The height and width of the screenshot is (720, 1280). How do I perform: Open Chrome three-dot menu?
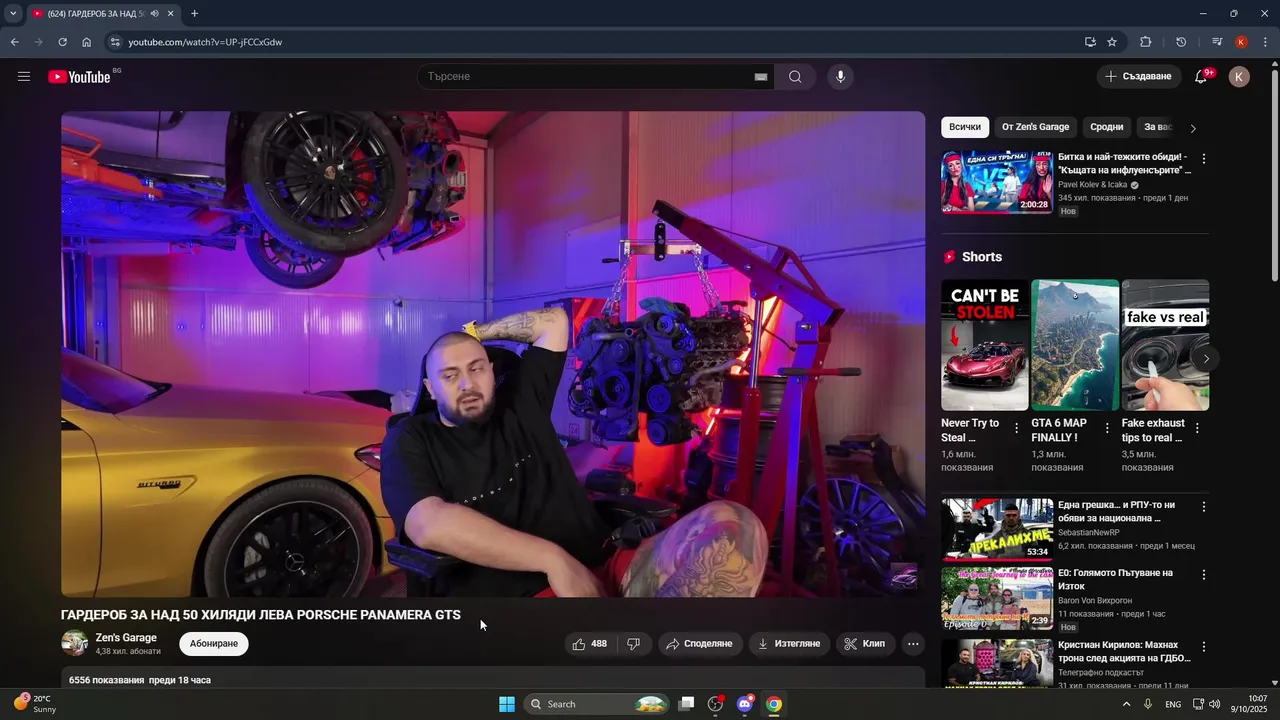pyautogui.click(x=1266, y=42)
